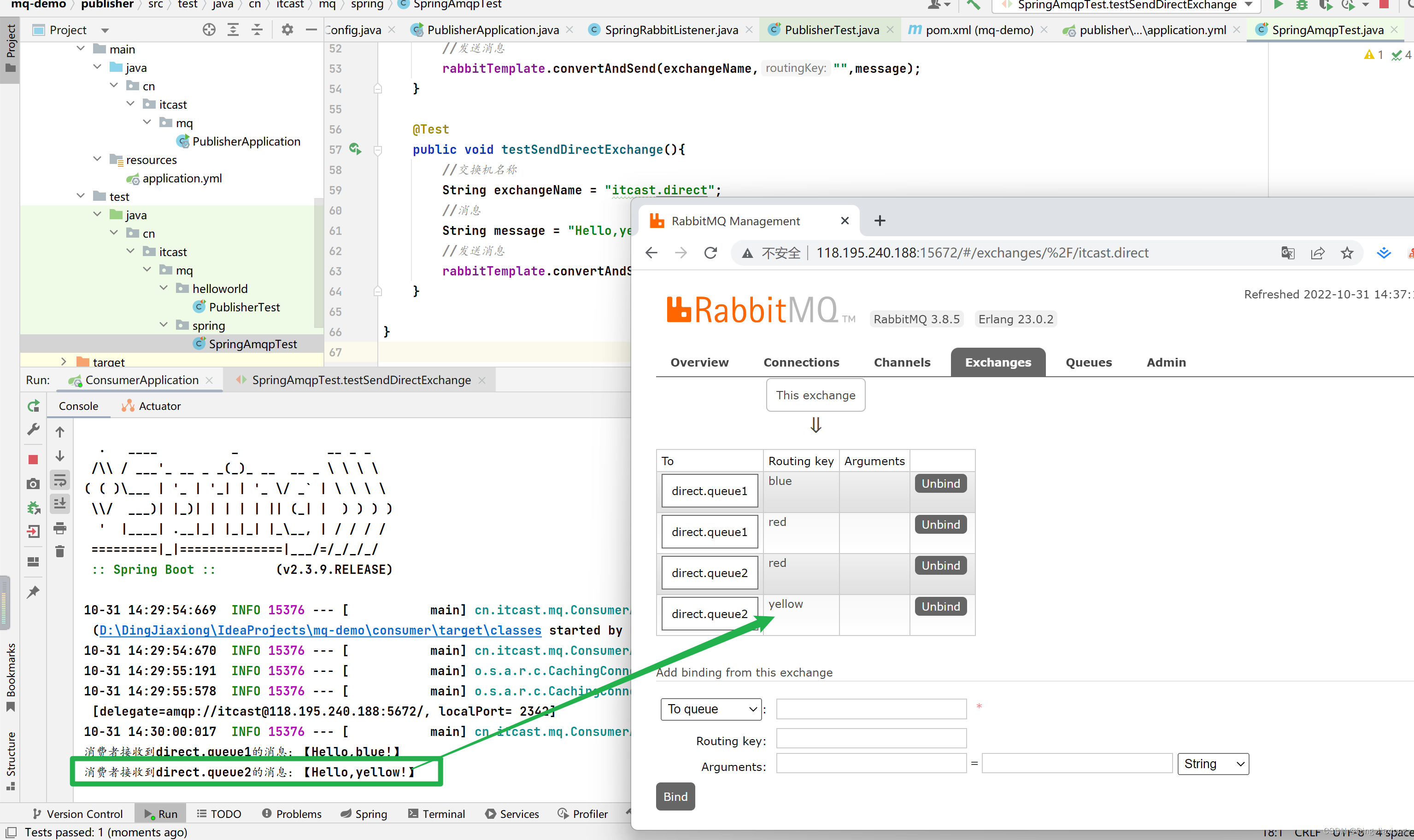
Task: Switch to the ConsumerApplication run tab
Action: click(x=141, y=380)
